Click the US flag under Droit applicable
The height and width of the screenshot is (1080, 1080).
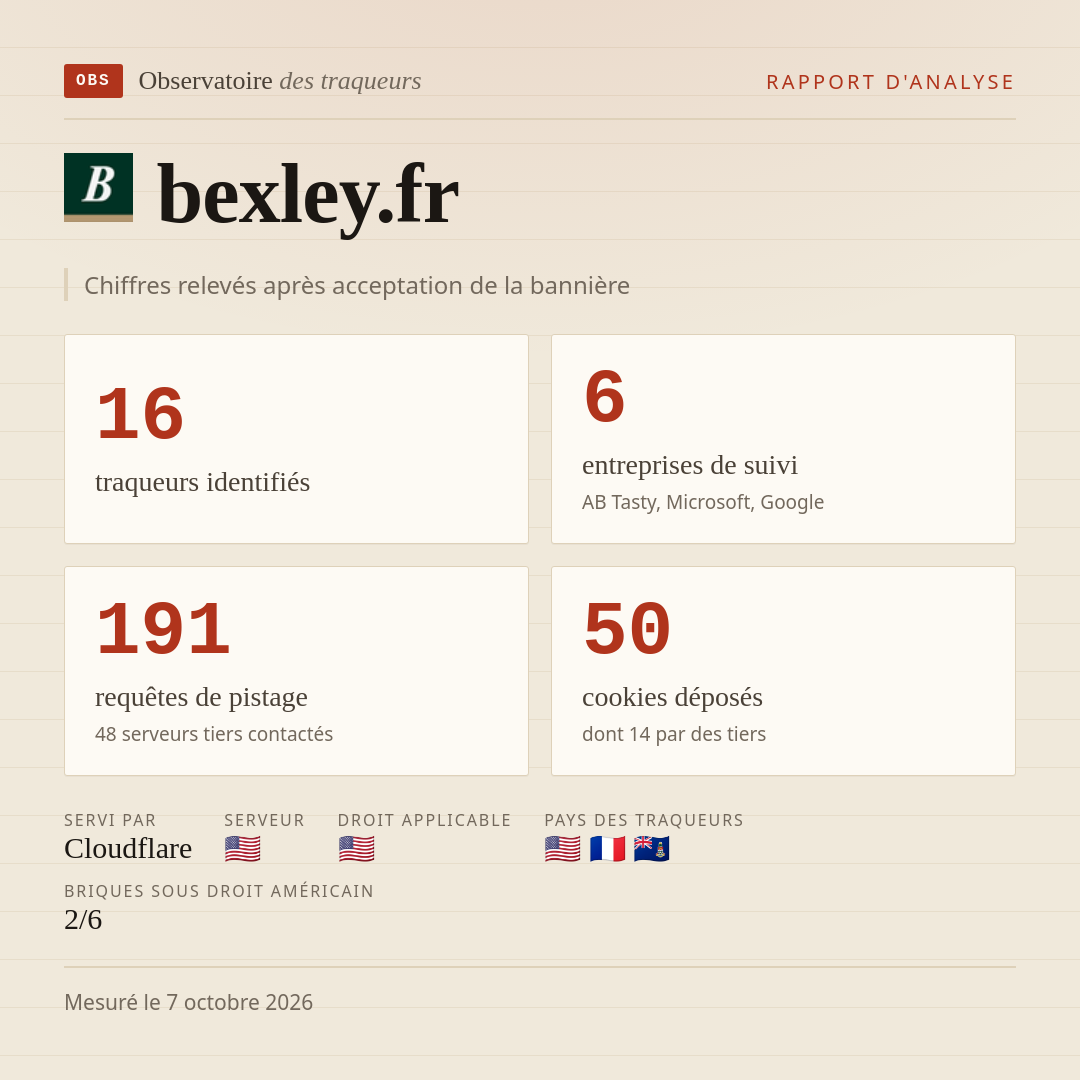pos(357,849)
